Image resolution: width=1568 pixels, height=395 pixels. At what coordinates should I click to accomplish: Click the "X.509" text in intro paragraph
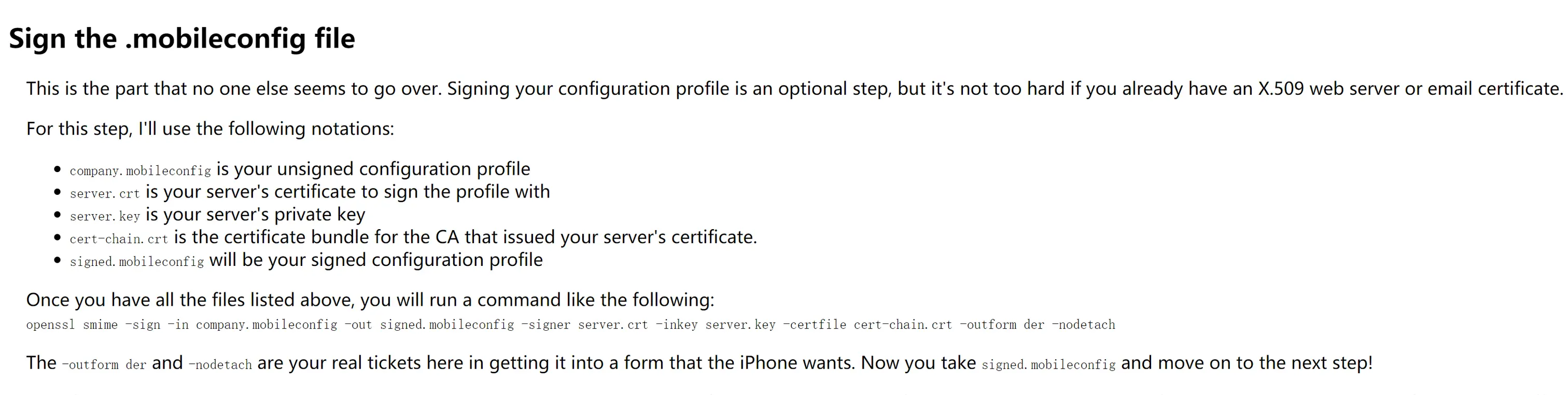point(1281,89)
